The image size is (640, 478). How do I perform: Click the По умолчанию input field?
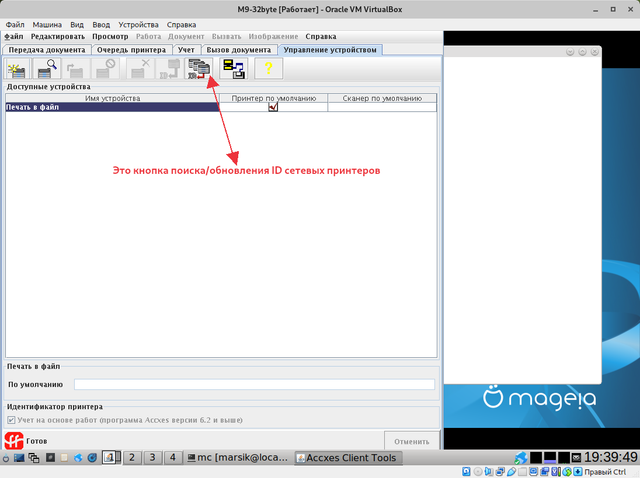pos(254,384)
